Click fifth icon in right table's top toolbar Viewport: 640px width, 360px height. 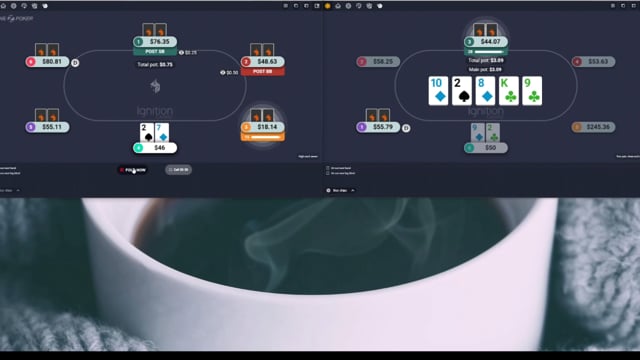point(369,6)
